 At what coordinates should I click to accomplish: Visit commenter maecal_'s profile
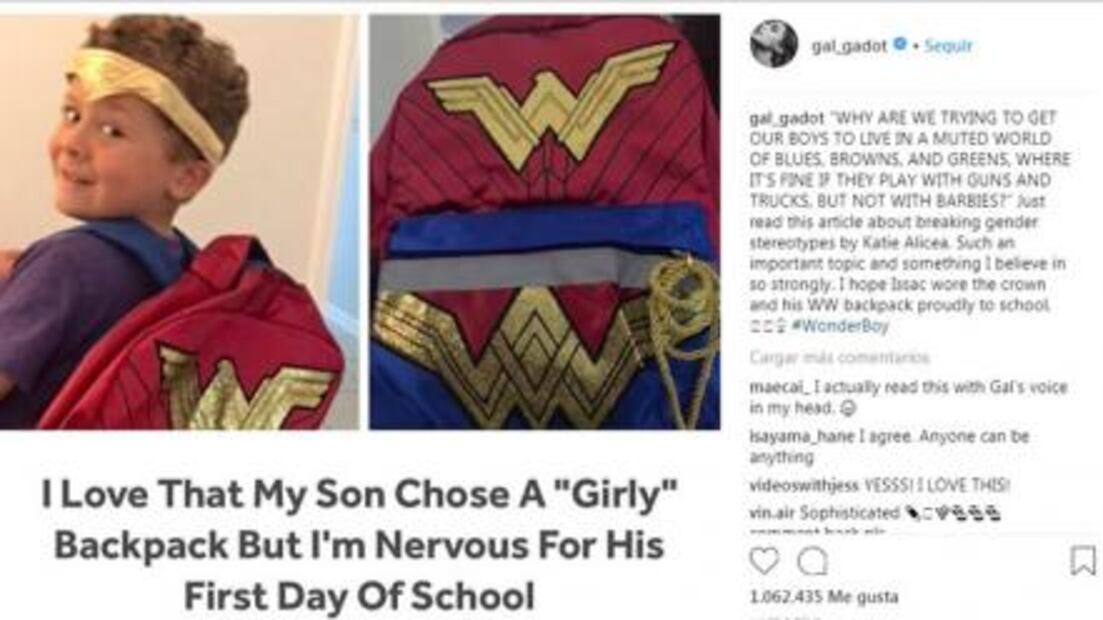tap(778, 387)
